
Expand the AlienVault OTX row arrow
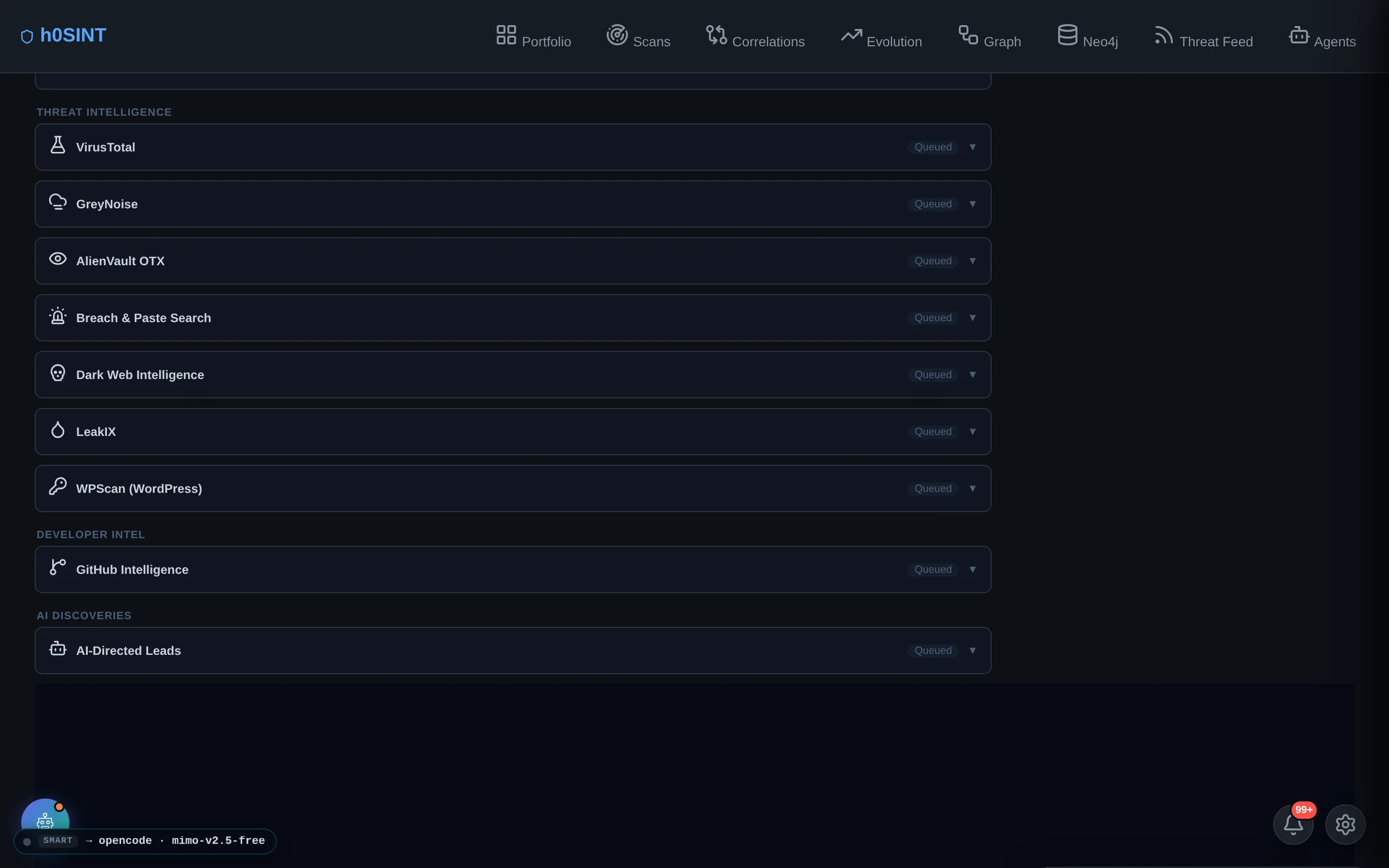(972, 260)
